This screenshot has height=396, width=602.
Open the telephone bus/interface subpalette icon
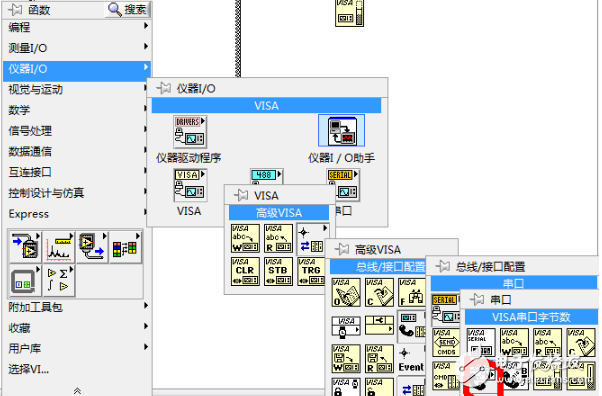(412, 327)
